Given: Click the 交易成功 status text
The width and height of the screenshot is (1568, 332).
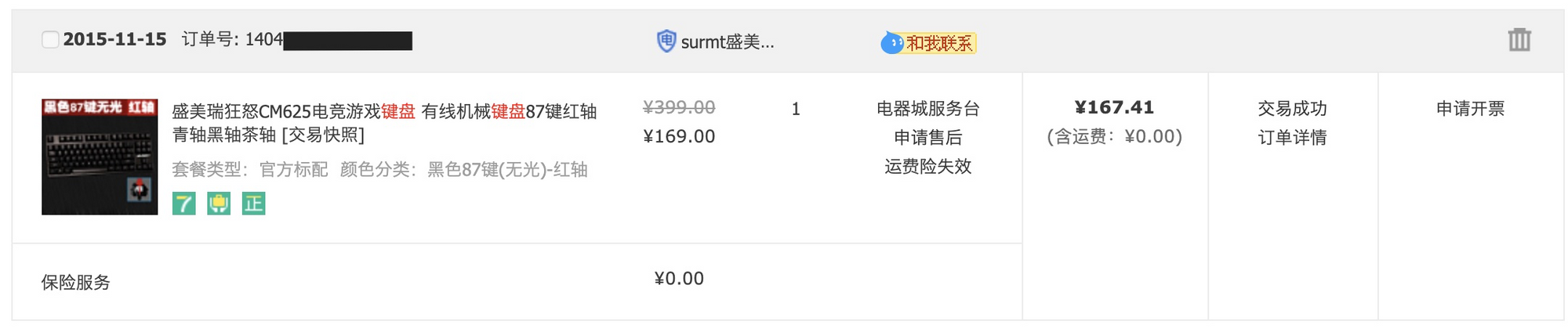Looking at the screenshot, I should 1292,109.
